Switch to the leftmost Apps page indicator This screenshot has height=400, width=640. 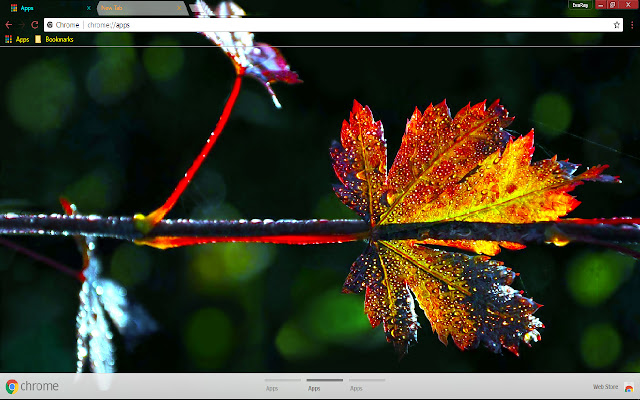pyautogui.click(x=282, y=385)
